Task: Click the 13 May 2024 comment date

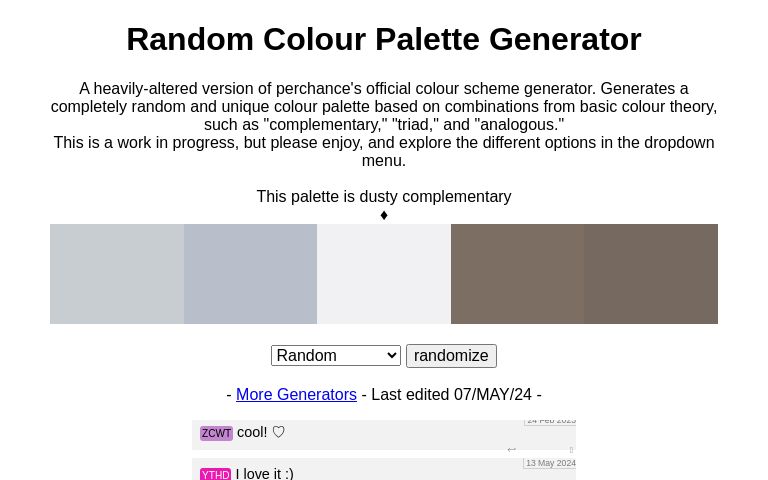Action: (x=550, y=464)
